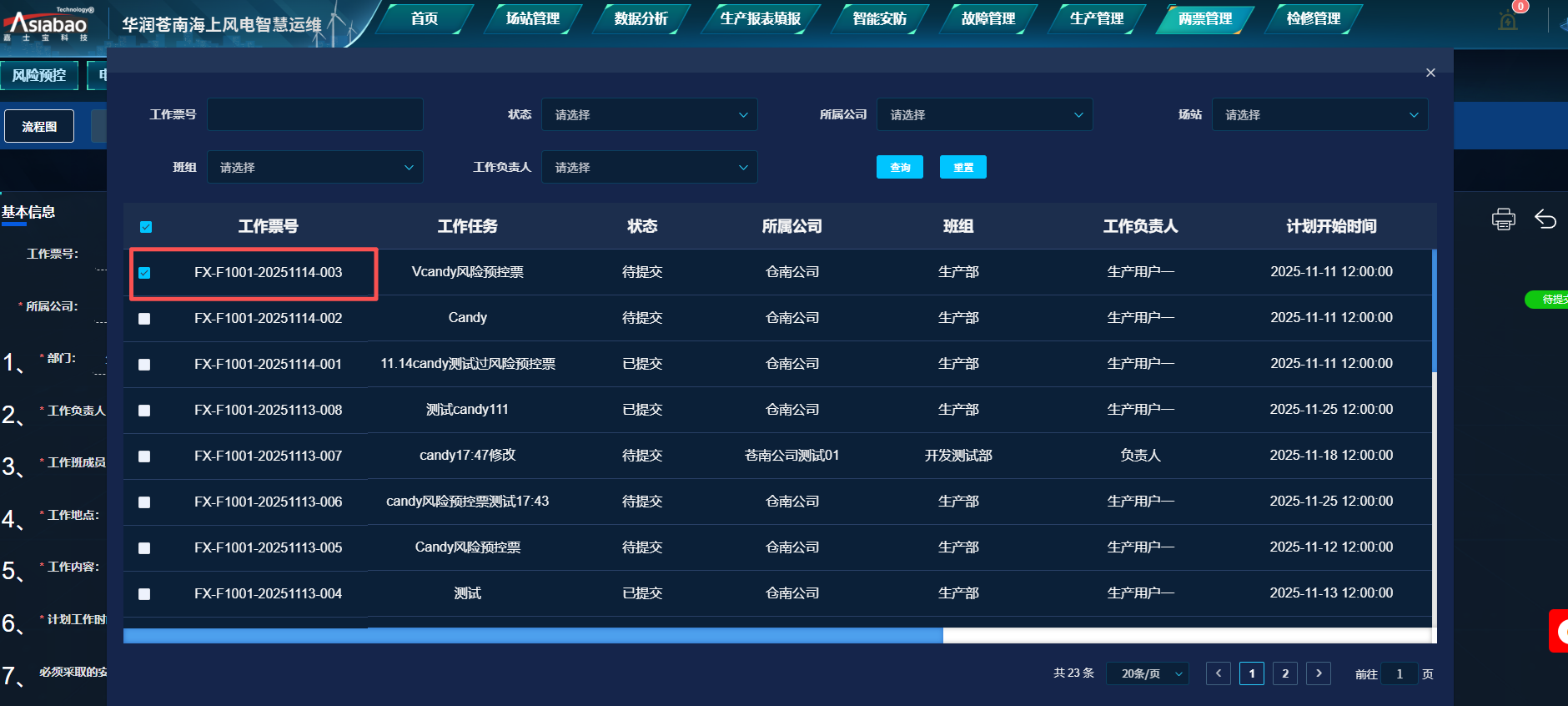Tick the checkbox for FX-F1001-20251113-007

(x=144, y=456)
